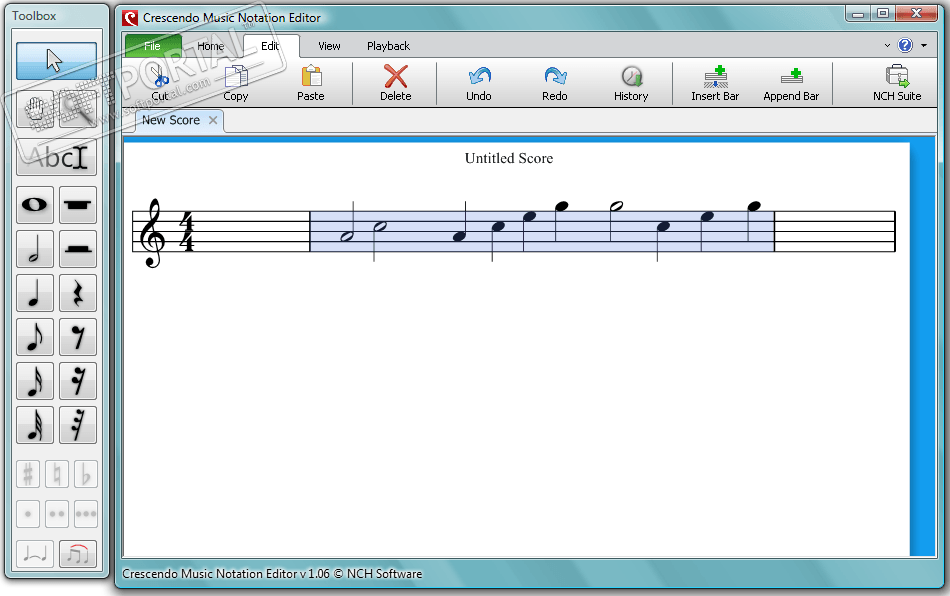950x596 pixels.
Task: Paste from the clipboard
Action: [x=311, y=83]
